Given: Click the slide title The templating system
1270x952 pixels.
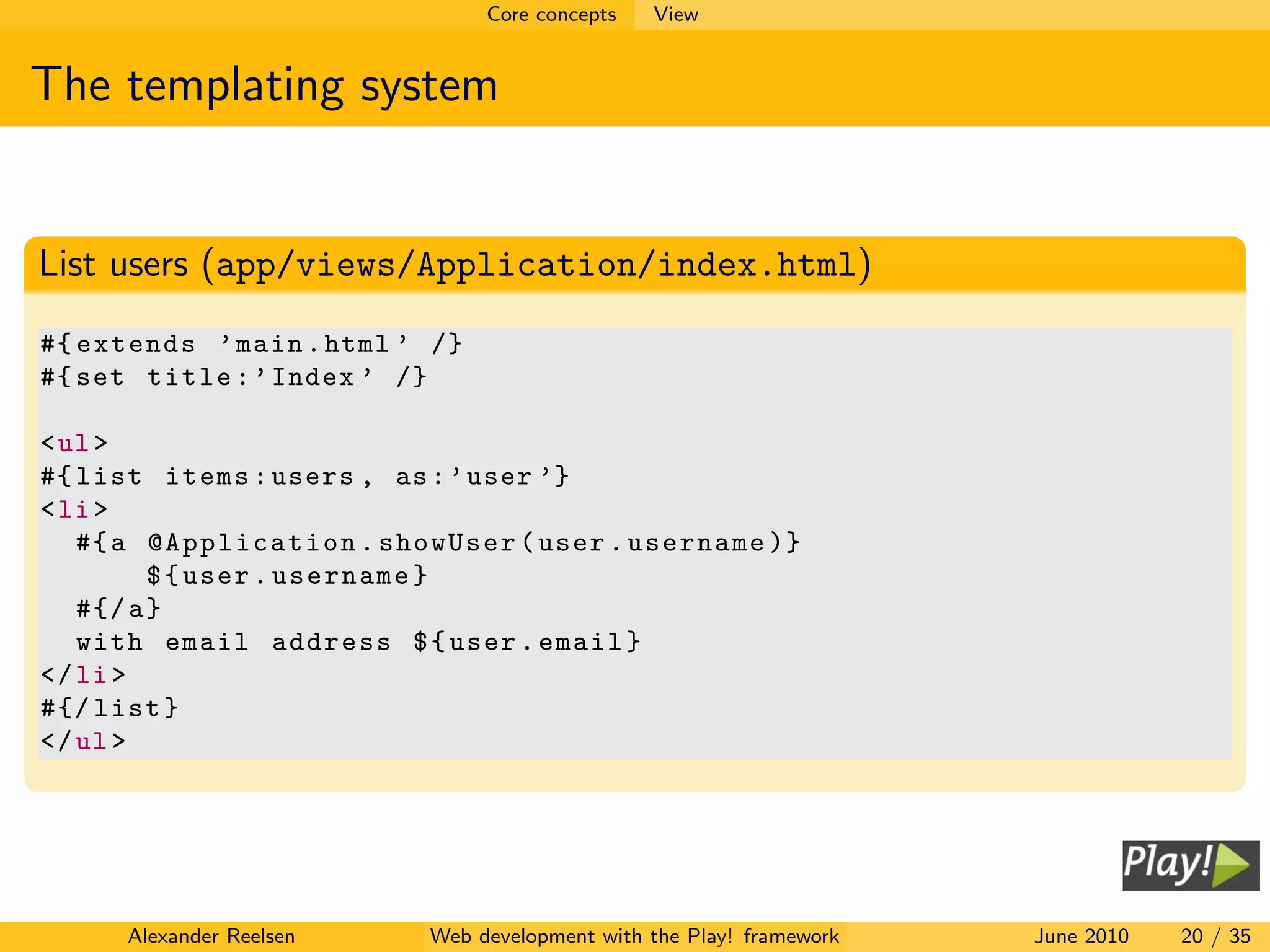Looking at the screenshot, I should tap(264, 85).
